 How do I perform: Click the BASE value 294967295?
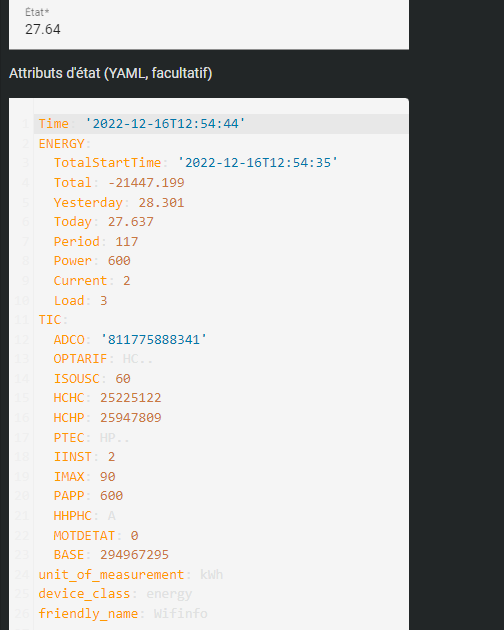(134, 554)
